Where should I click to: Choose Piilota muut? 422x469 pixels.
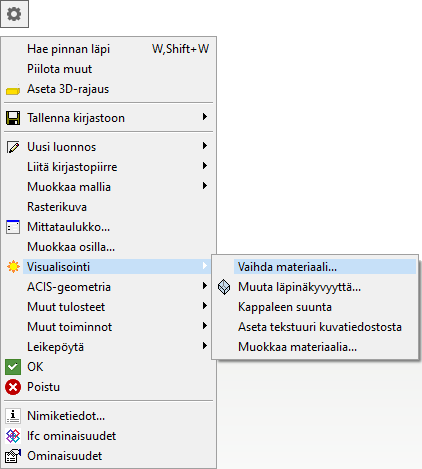coord(108,69)
